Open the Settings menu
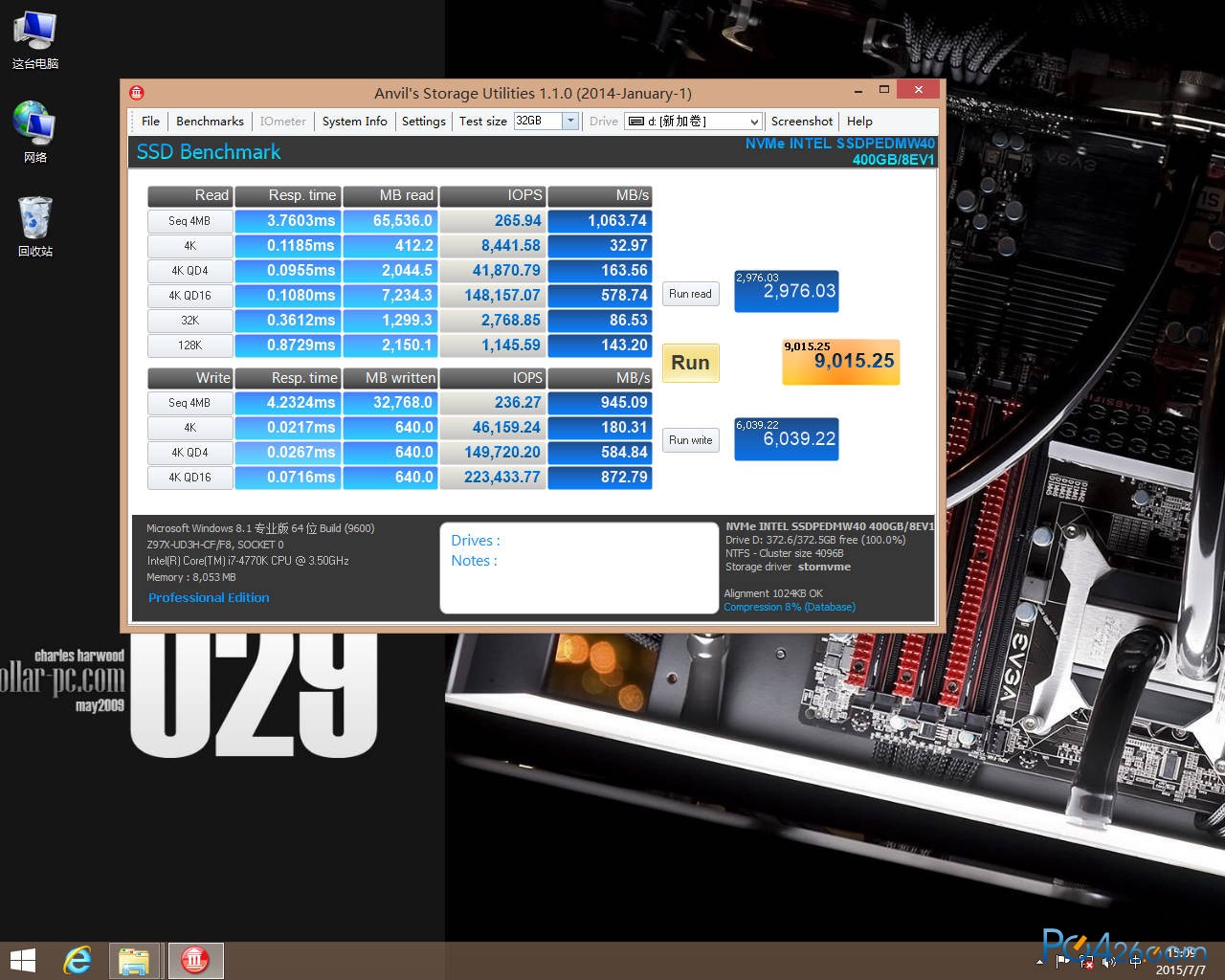Image resolution: width=1225 pixels, height=980 pixels. click(423, 122)
